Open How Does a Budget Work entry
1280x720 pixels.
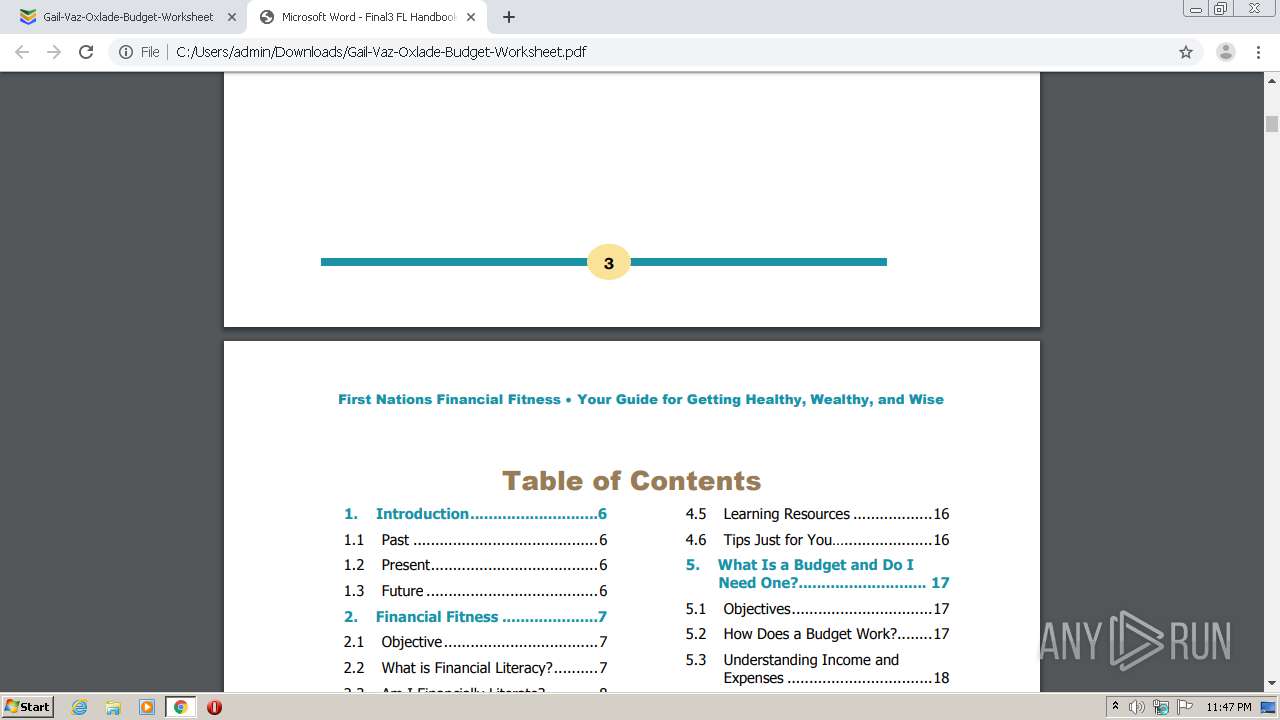click(x=817, y=634)
